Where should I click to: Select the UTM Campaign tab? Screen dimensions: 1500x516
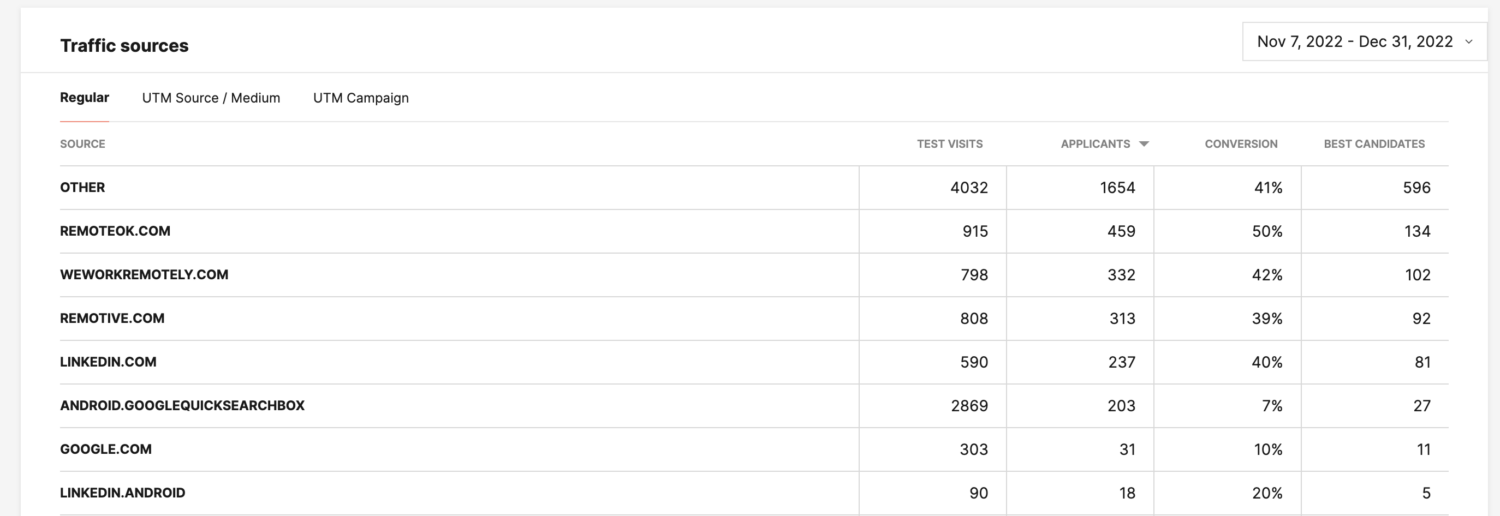coord(360,98)
